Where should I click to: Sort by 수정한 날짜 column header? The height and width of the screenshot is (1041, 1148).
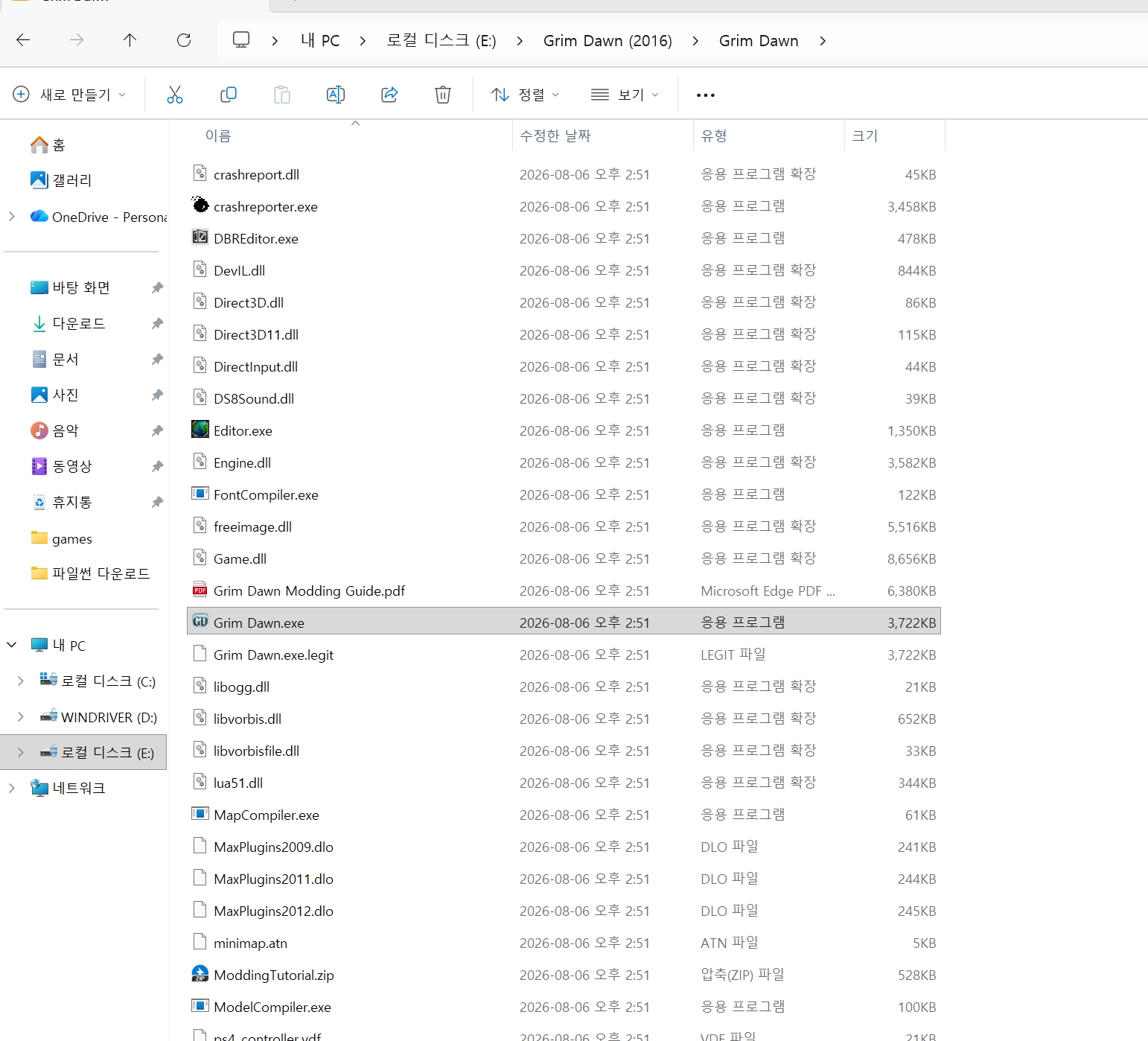click(555, 136)
